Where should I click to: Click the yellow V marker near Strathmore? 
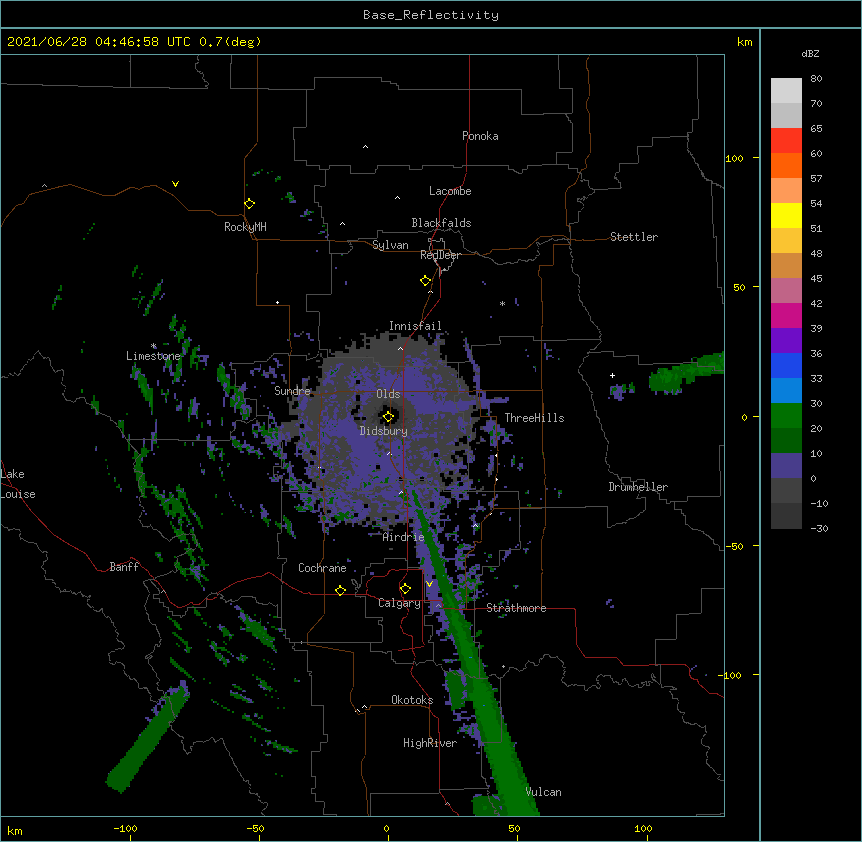pos(429,584)
